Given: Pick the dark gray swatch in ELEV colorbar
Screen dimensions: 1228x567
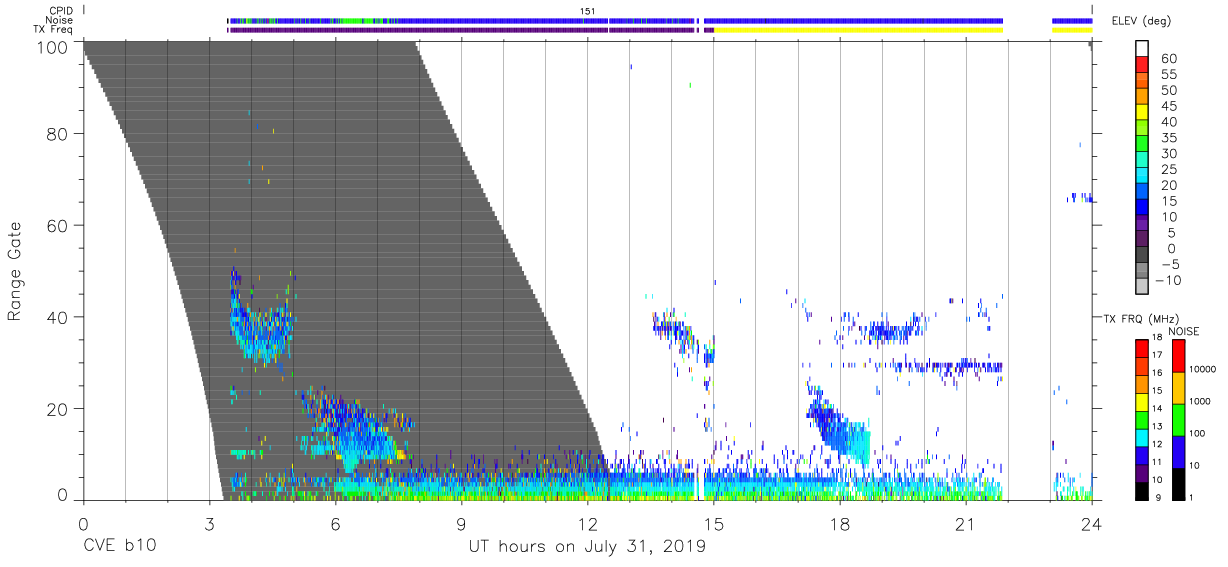Looking at the screenshot, I should click(1143, 256).
